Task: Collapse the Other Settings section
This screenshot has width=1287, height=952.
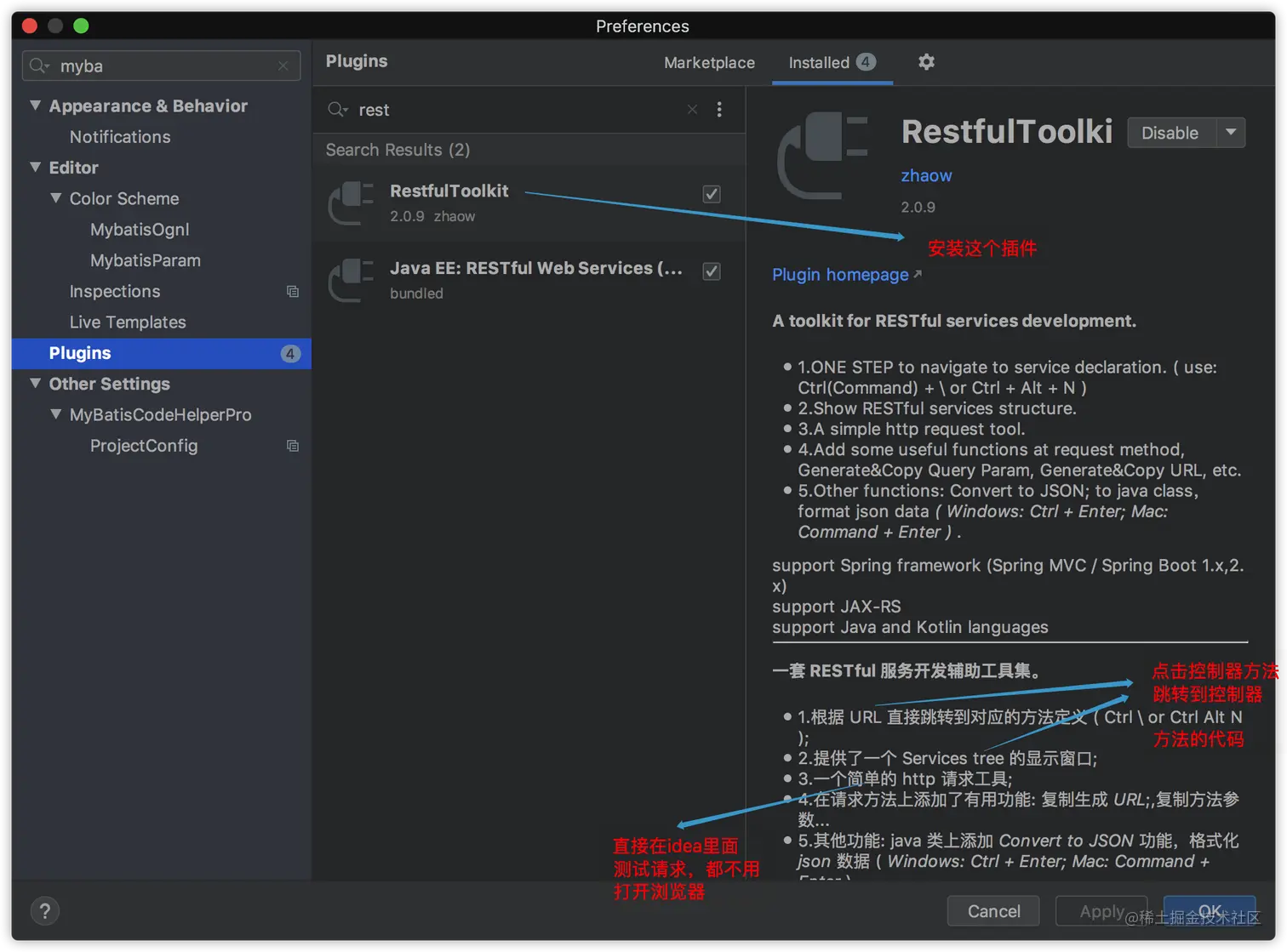Action: [x=36, y=384]
